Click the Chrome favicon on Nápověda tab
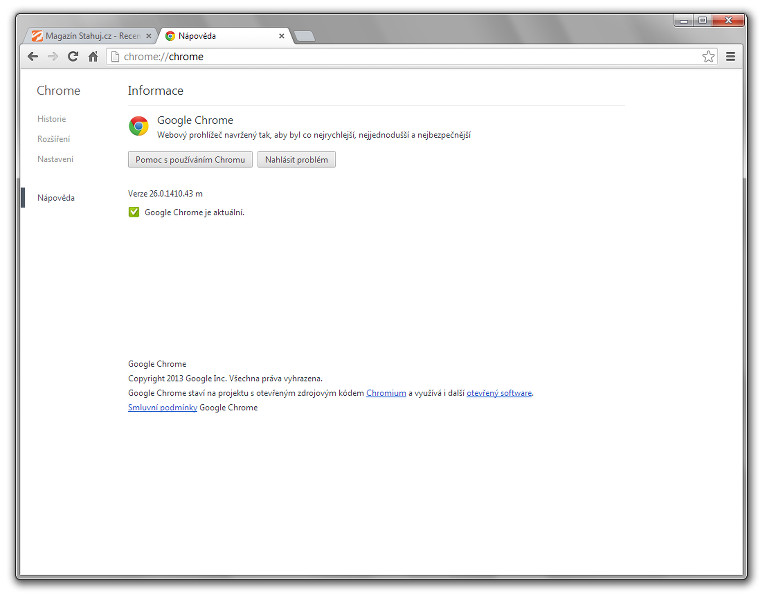Screen dimensions: 767x600 point(170,36)
